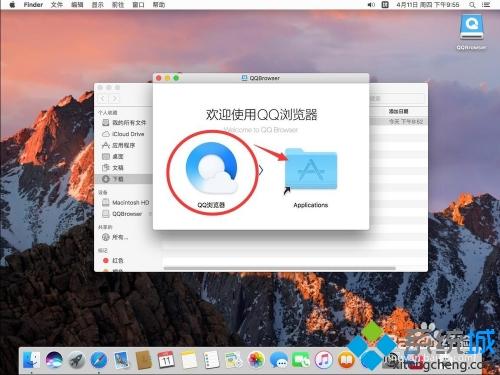
Task: Launch Siri from the Dock
Action: pos(54,360)
